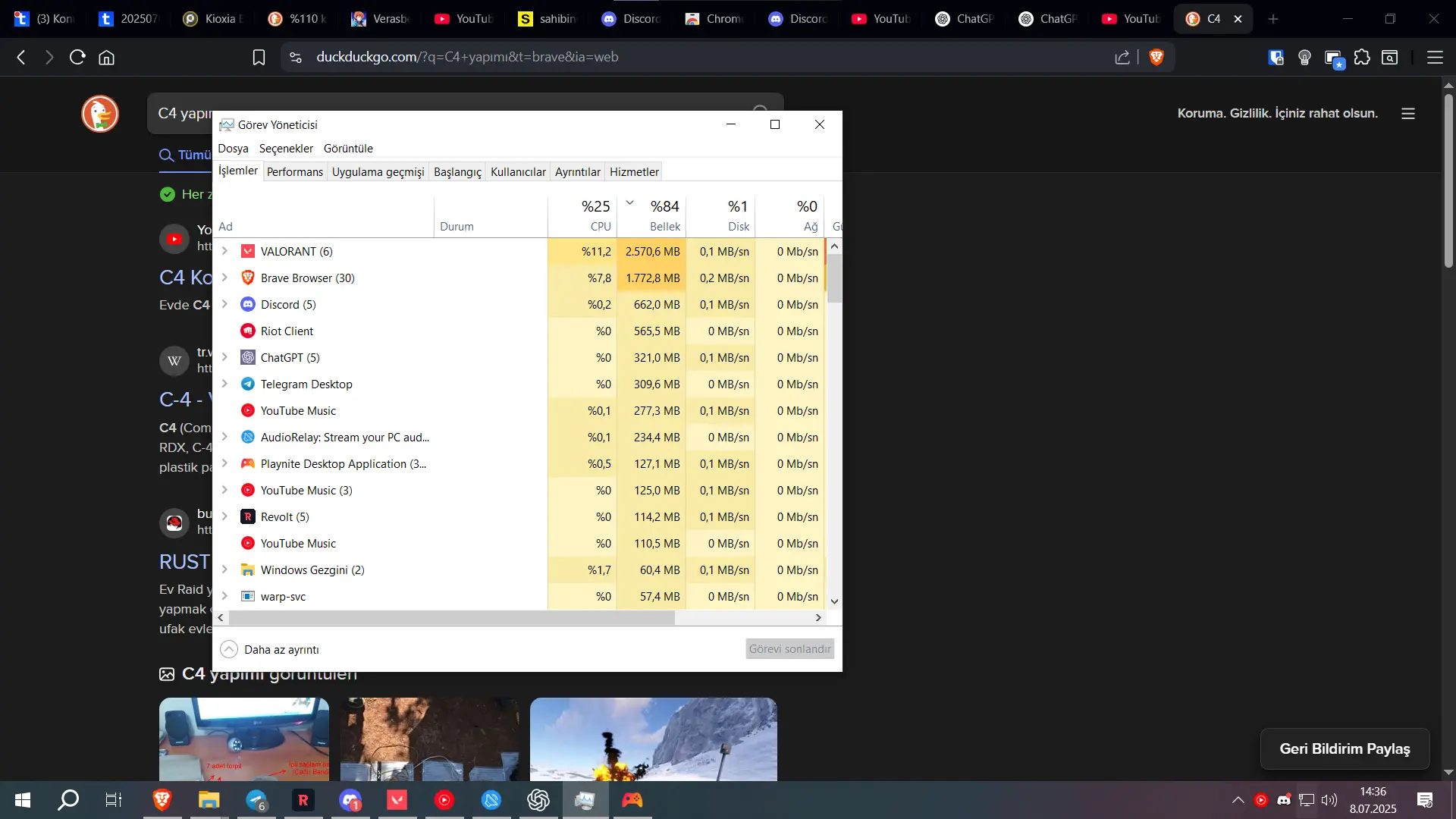Expand the VALORANT (6) process group
The width and height of the screenshot is (1456, 819).
(224, 251)
